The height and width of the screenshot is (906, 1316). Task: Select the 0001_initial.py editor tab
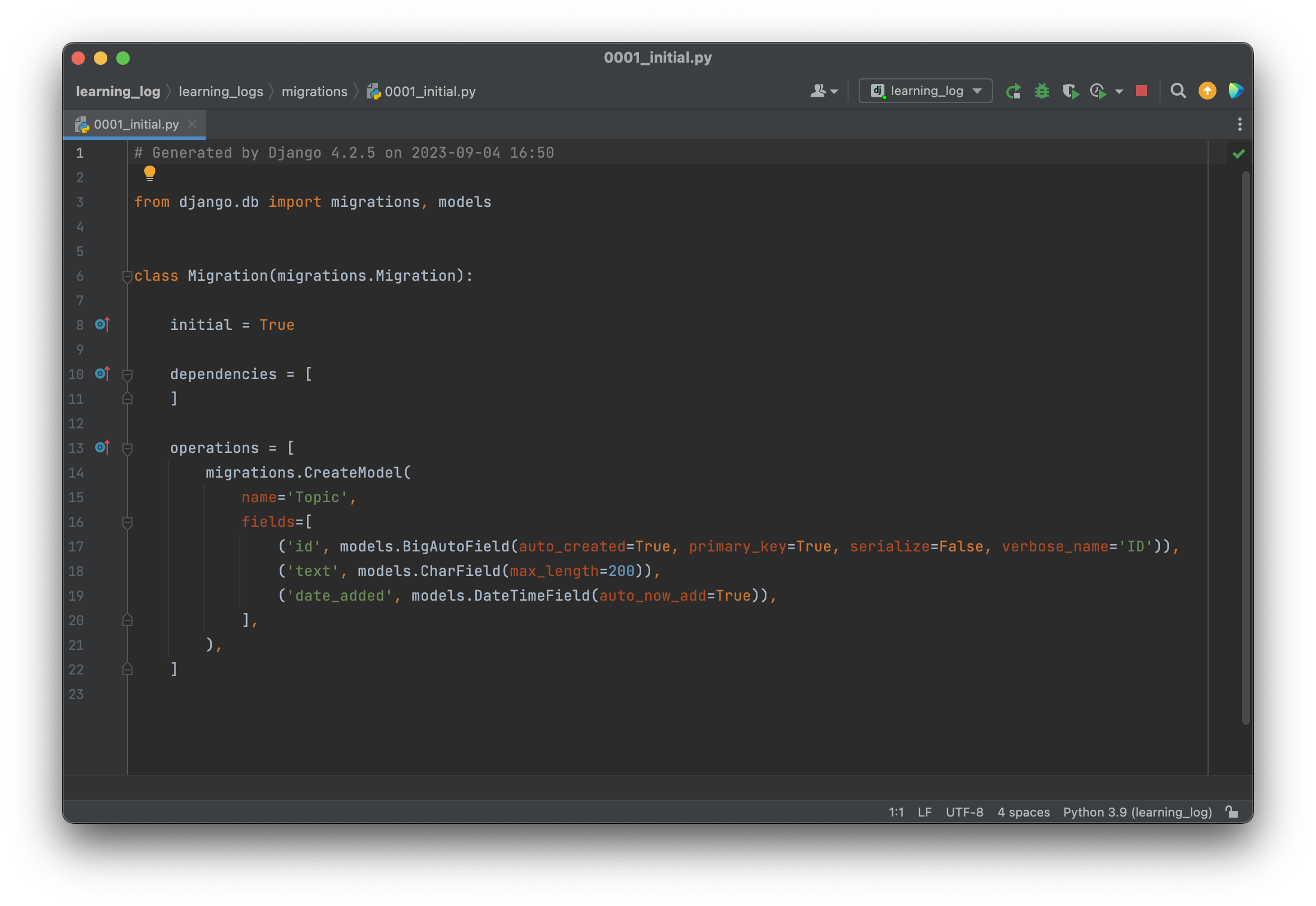pos(135,124)
